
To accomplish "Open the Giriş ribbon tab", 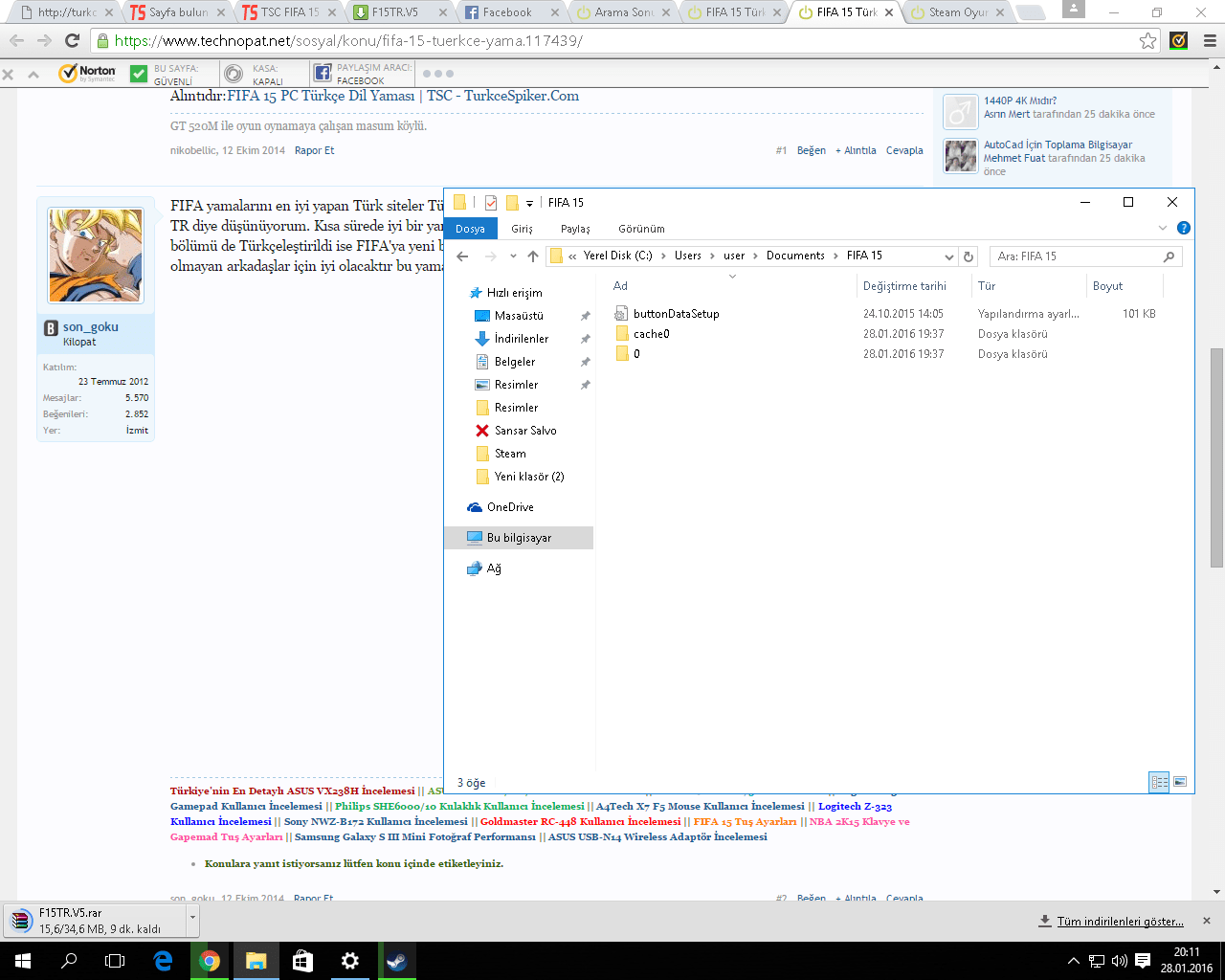I will [522, 229].
